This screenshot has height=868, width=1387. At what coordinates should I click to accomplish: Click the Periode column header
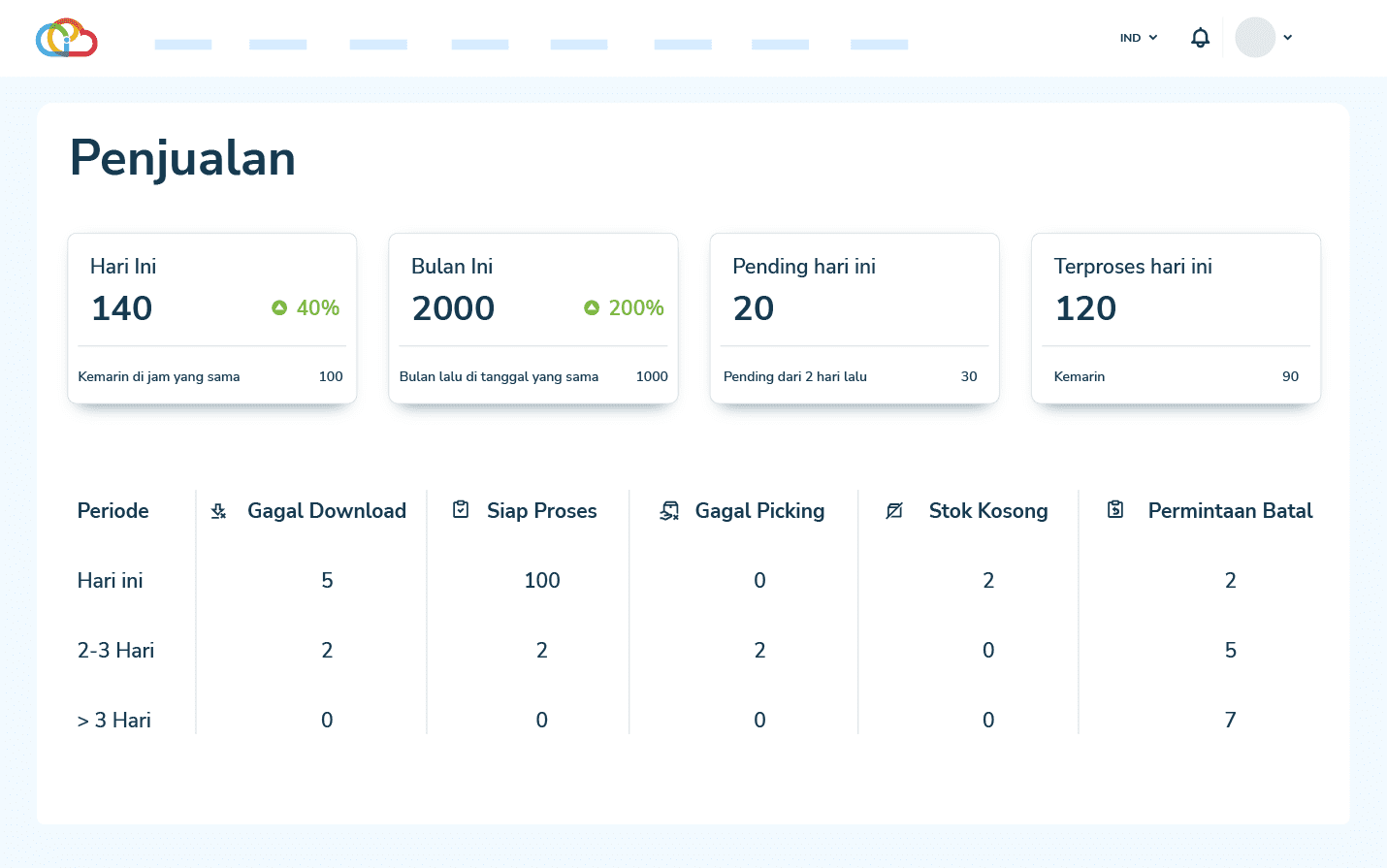113,511
